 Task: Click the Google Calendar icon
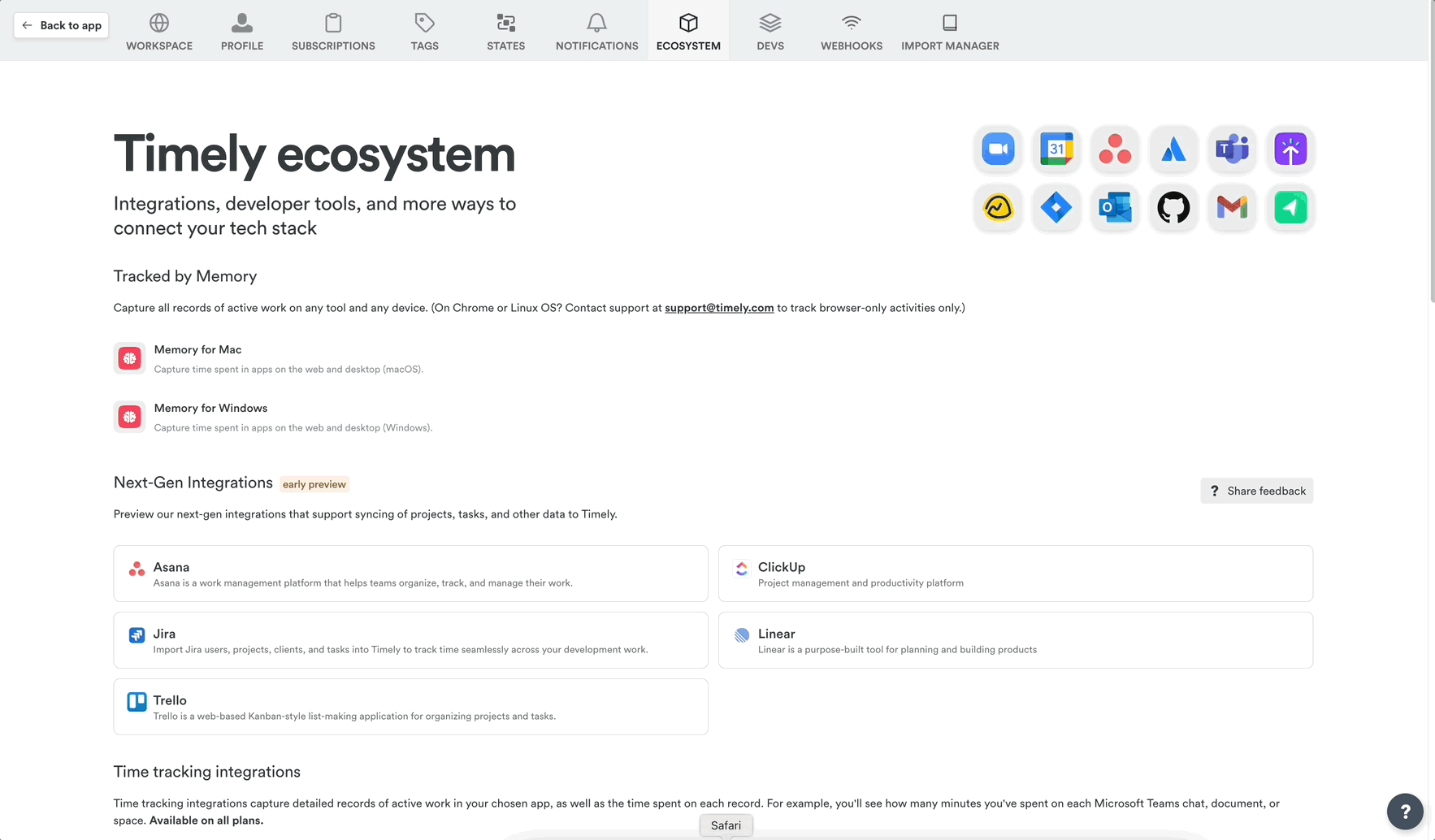click(x=1056, y=149)
